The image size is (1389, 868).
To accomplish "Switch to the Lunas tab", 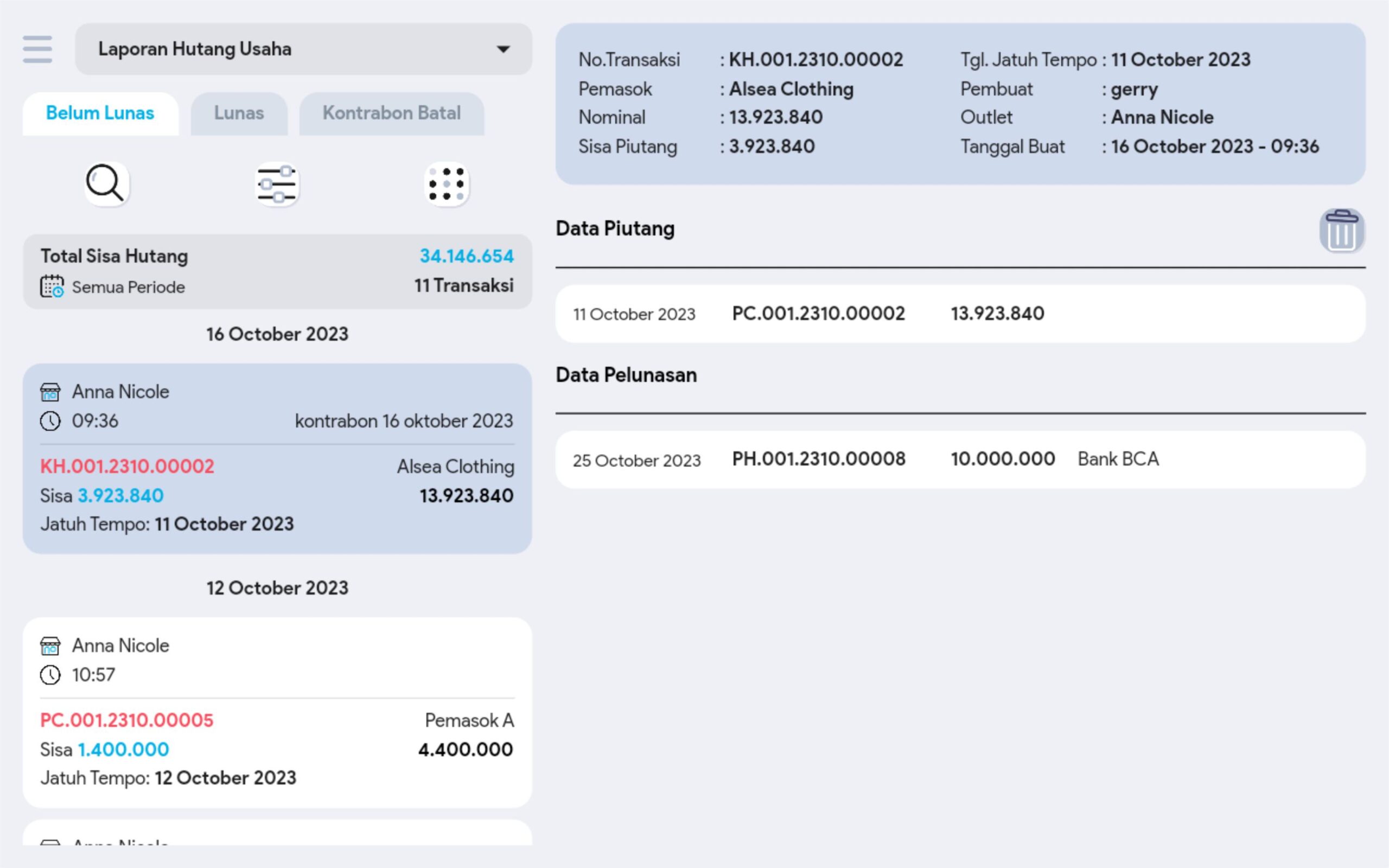I will click(x=239, y=113).
